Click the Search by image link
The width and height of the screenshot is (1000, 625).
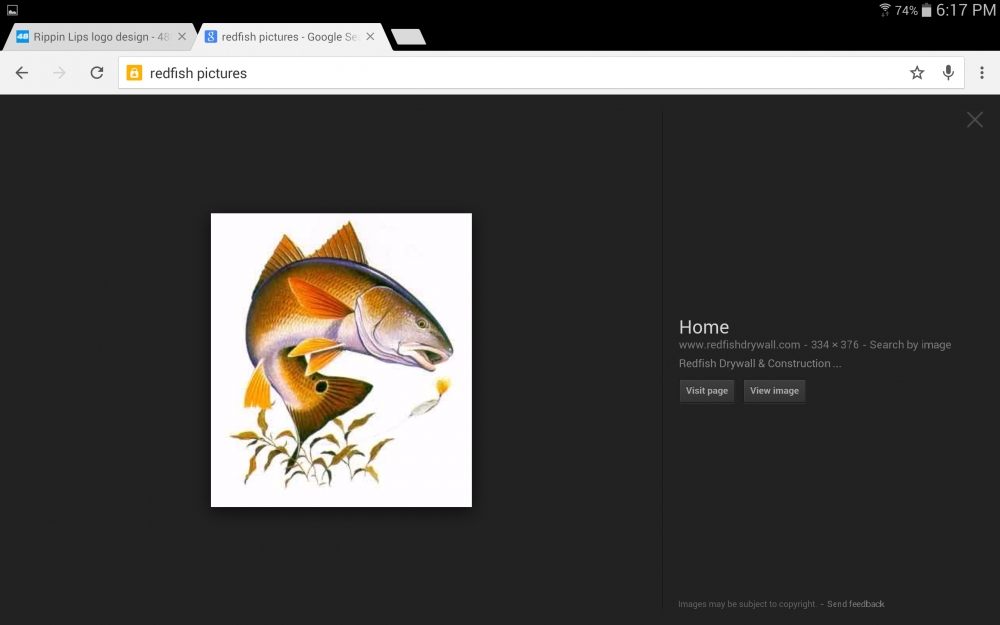tap(910, 345)
